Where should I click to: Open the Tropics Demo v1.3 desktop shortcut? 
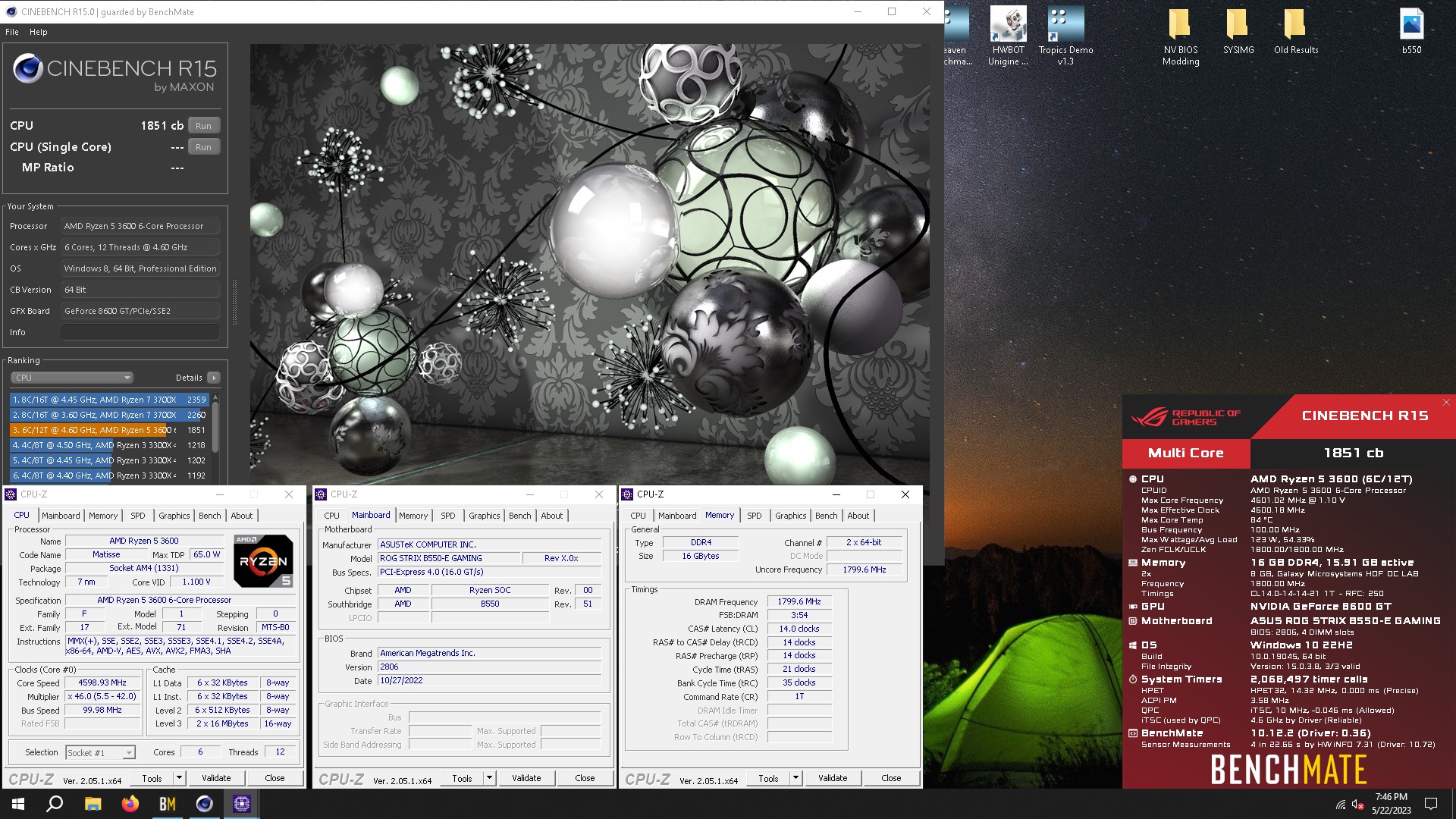pos(1065,36)
